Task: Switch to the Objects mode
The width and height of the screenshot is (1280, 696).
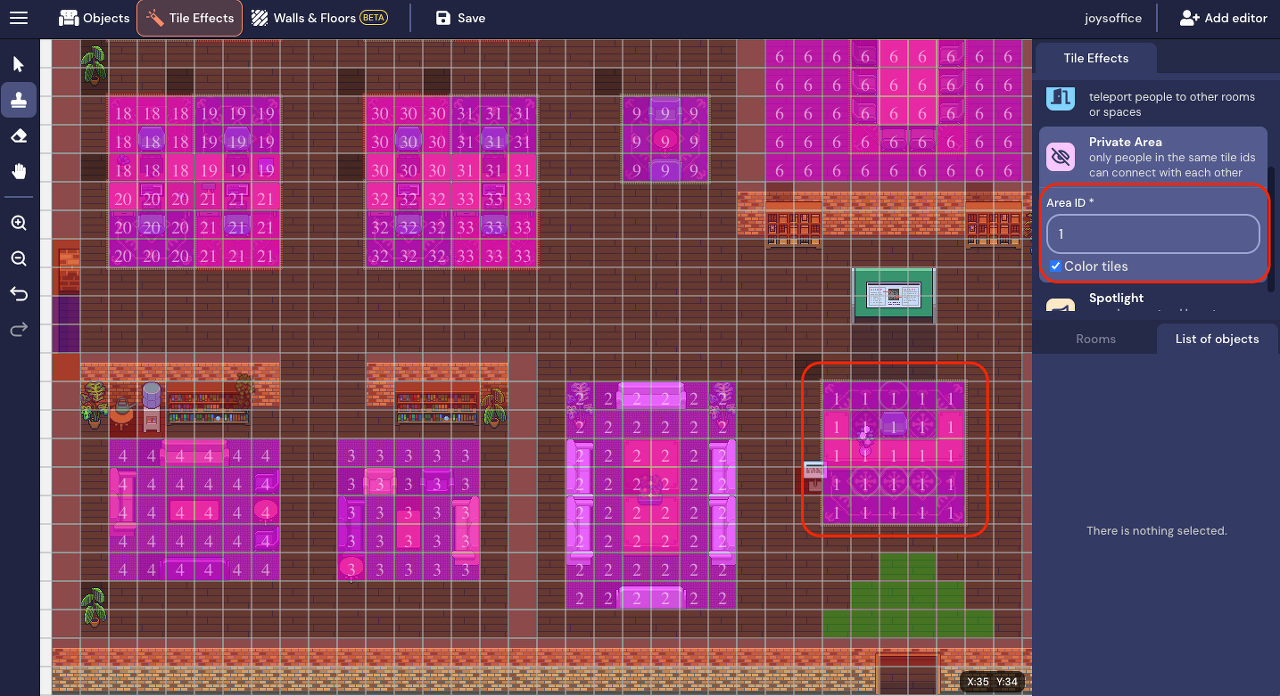Action: coord(94,18)
